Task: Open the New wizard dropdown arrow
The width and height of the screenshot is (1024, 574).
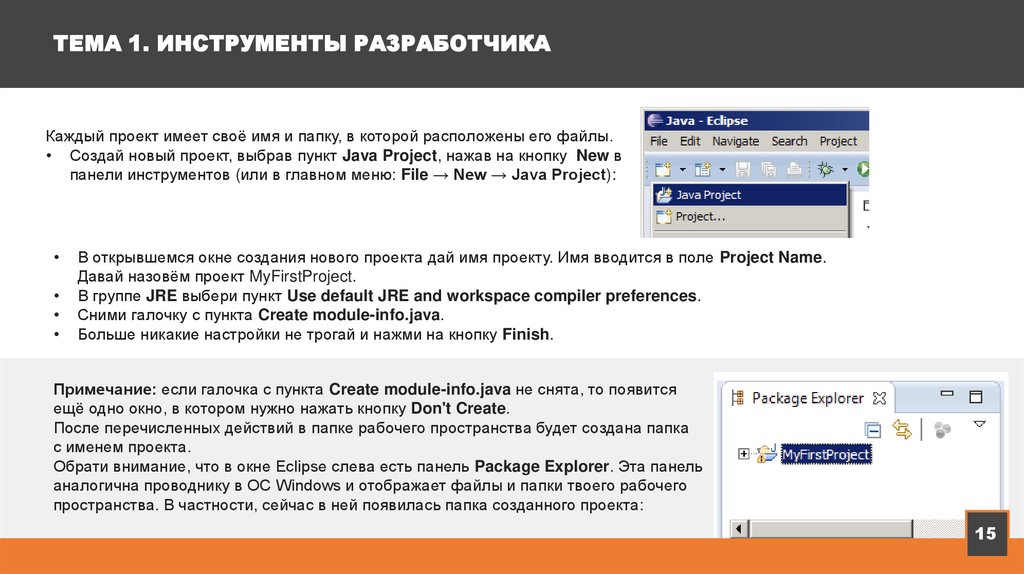Action: point(682,170)
